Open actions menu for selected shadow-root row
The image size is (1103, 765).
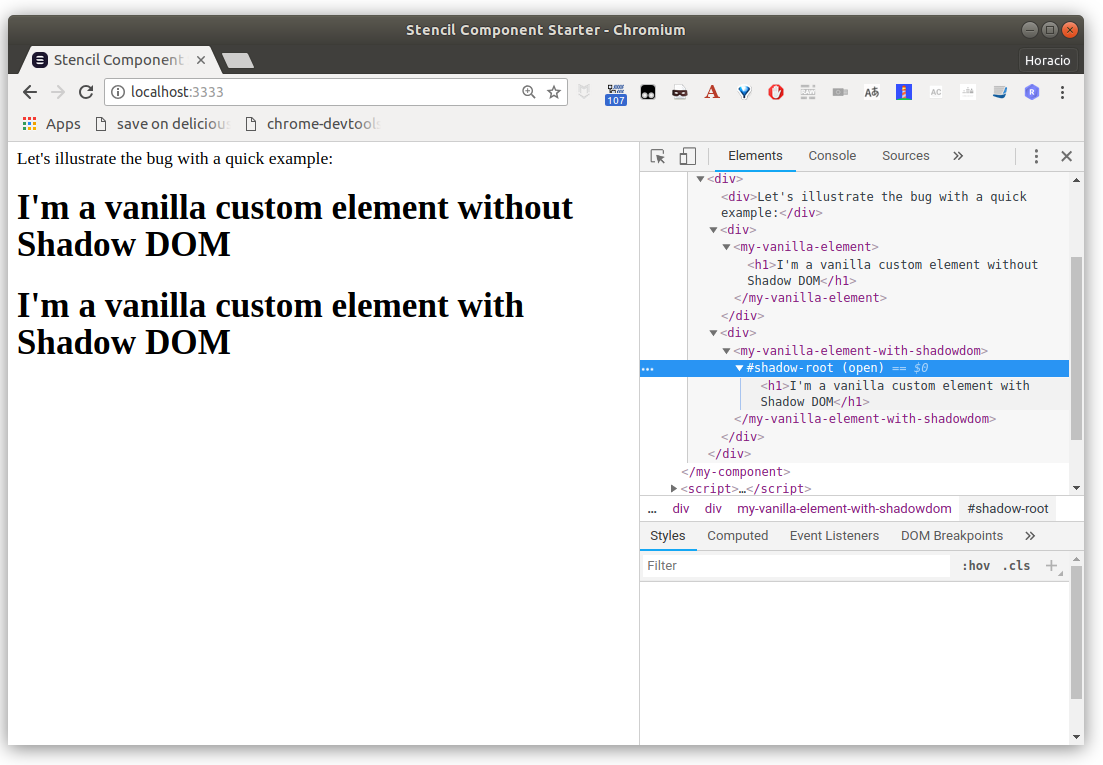(648, 368)
